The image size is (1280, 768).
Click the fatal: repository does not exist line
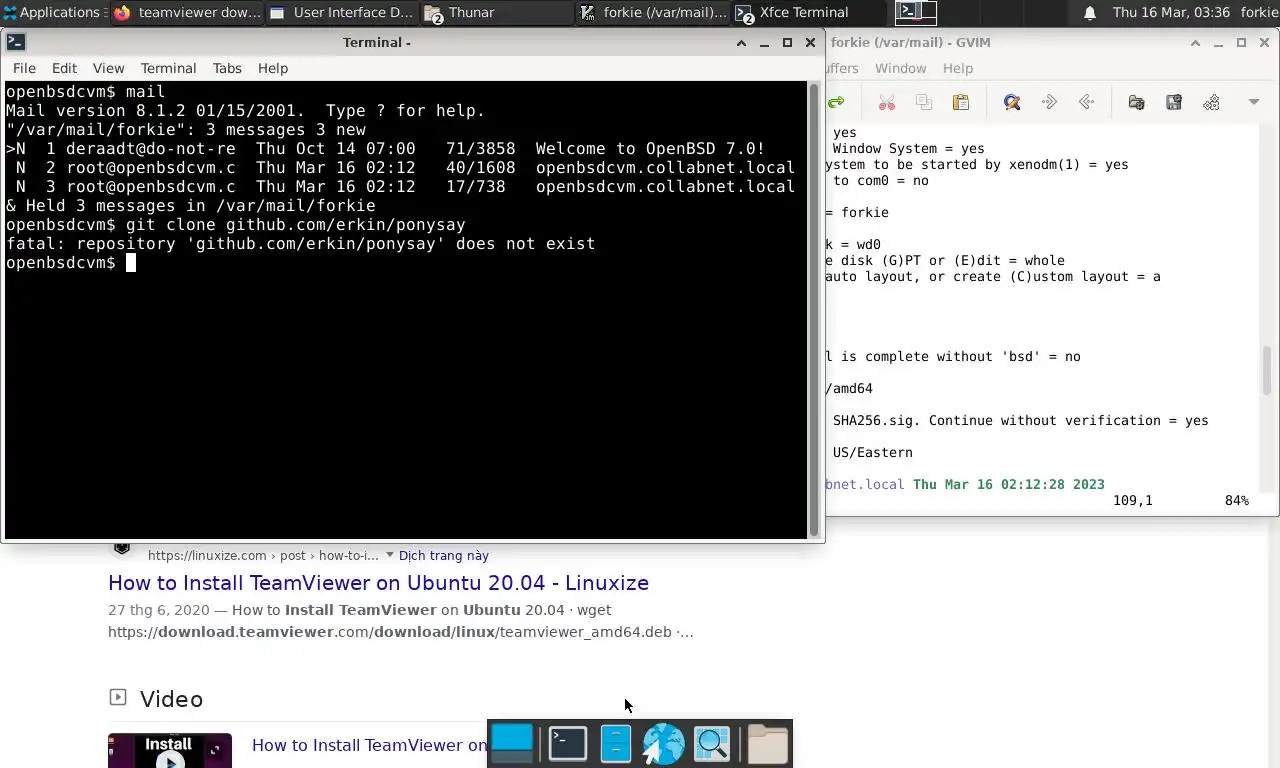300,244
